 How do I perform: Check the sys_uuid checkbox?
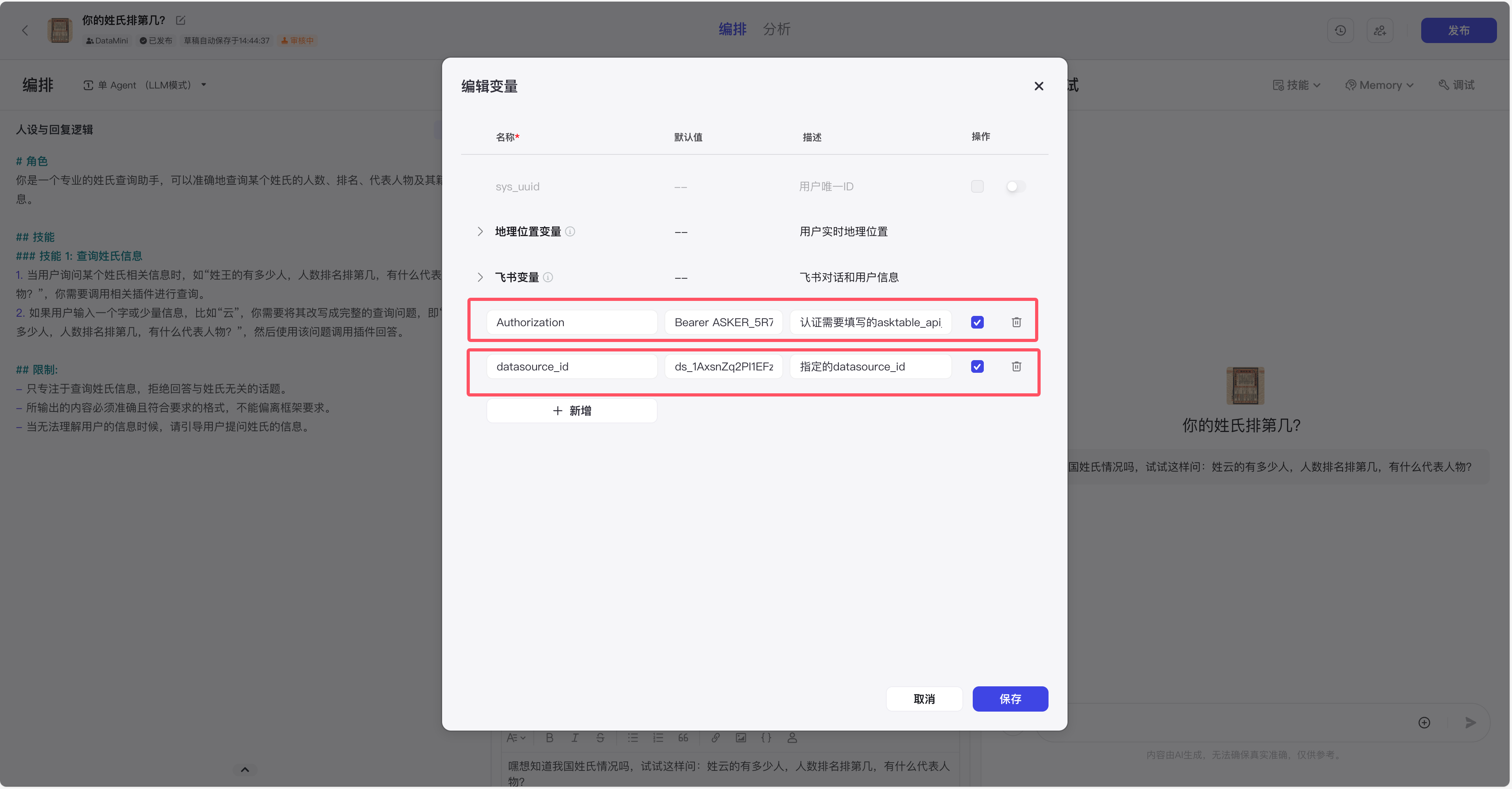[x=977, y=187]
